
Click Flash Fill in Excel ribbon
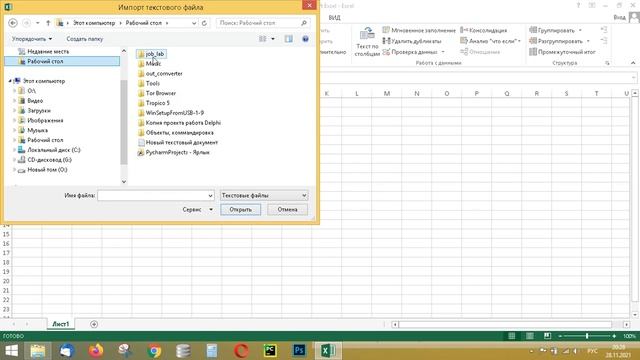419,30
